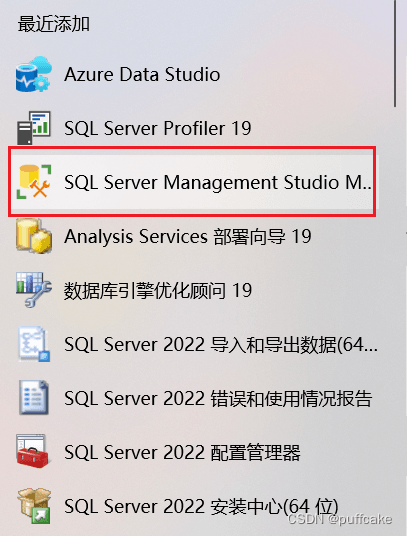Click the 最近添加 section header
407x536 pixels.
pos(54,24)
